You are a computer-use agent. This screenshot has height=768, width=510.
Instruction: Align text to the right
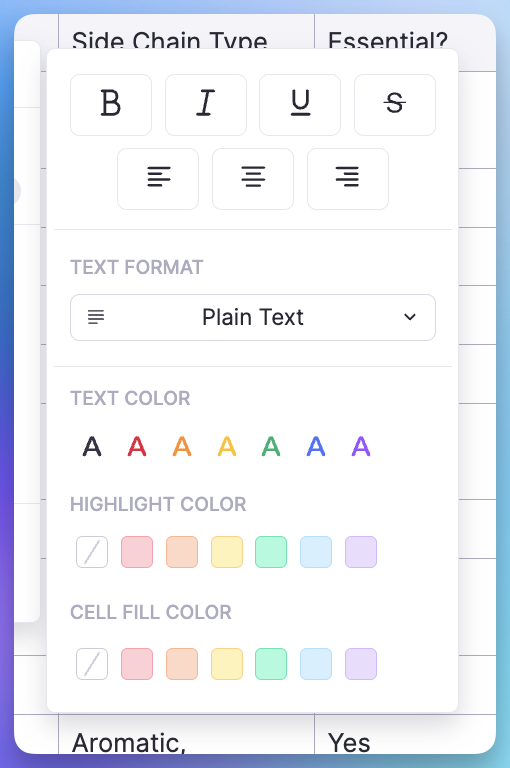348,179
